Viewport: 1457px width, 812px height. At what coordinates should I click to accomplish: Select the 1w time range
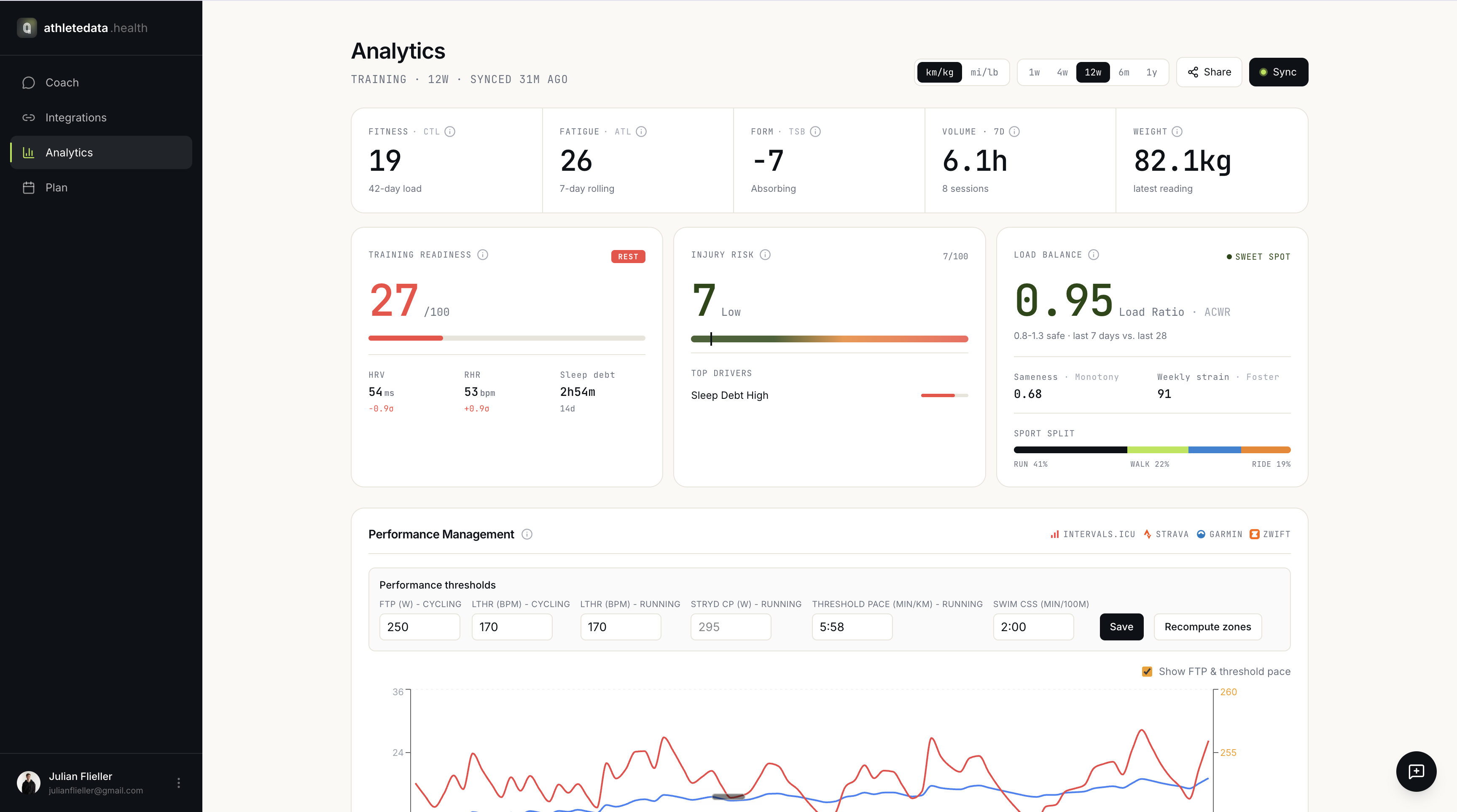pos(1034,73)
